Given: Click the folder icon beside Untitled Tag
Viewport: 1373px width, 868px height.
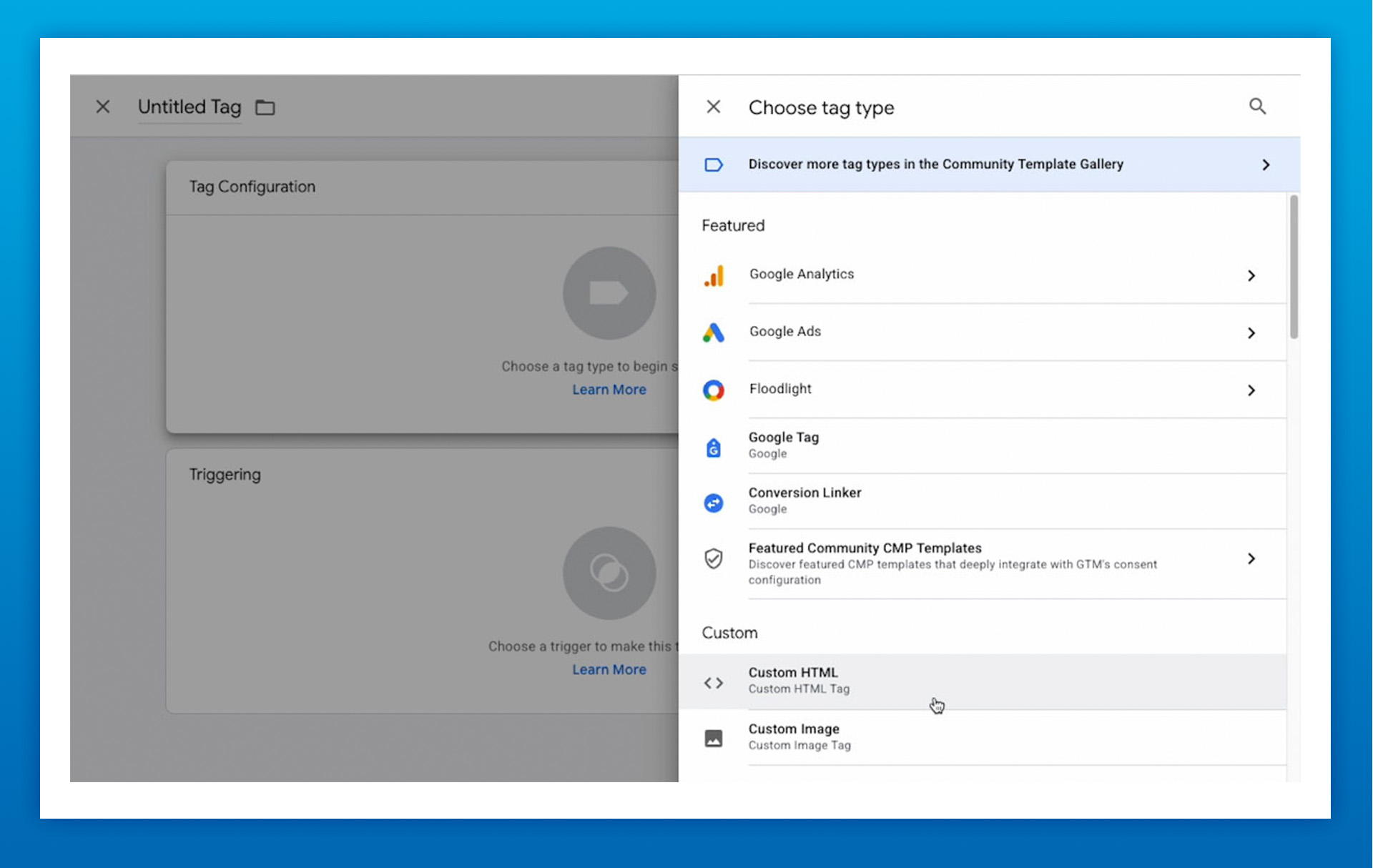Looking at the screenshot, I should pyautogui.click(x=265, y=107).
